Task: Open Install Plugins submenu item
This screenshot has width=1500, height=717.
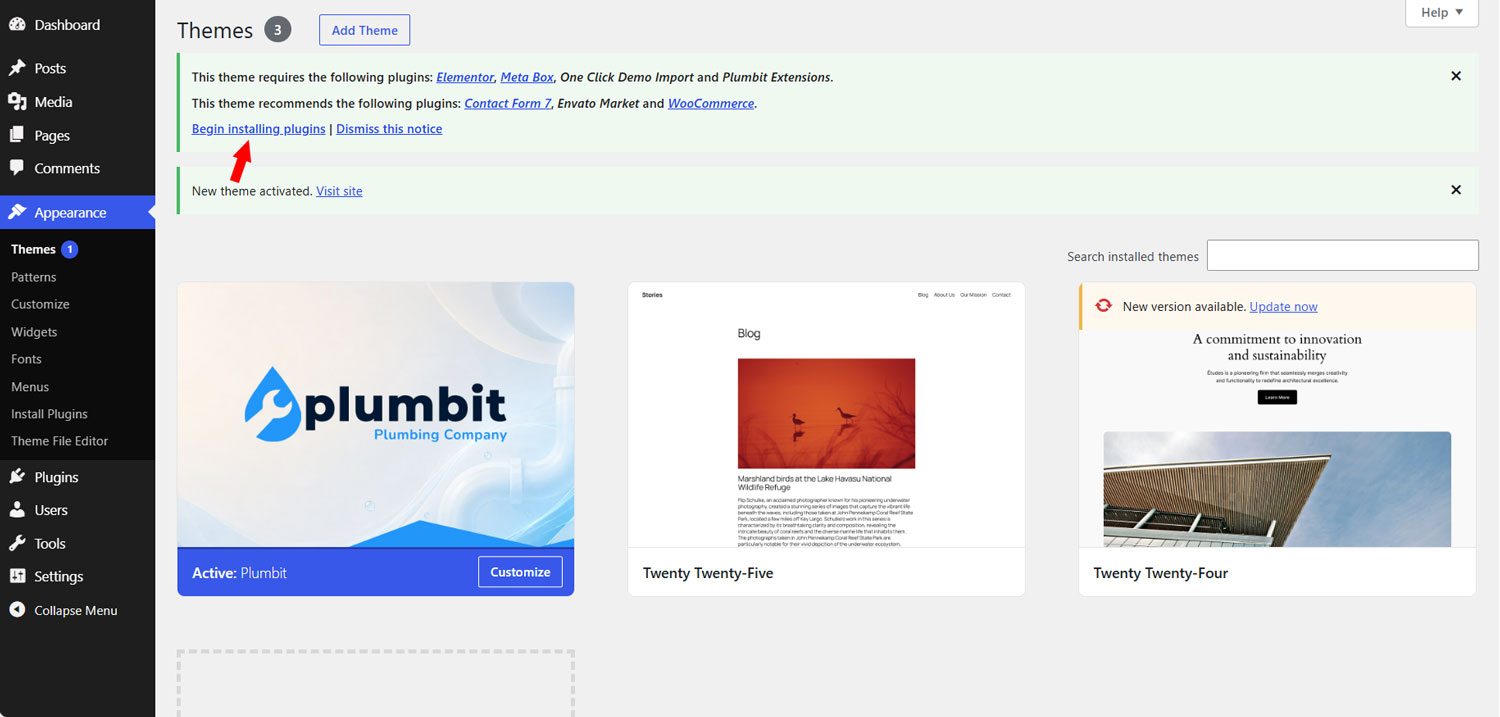Action: (49, 414)
